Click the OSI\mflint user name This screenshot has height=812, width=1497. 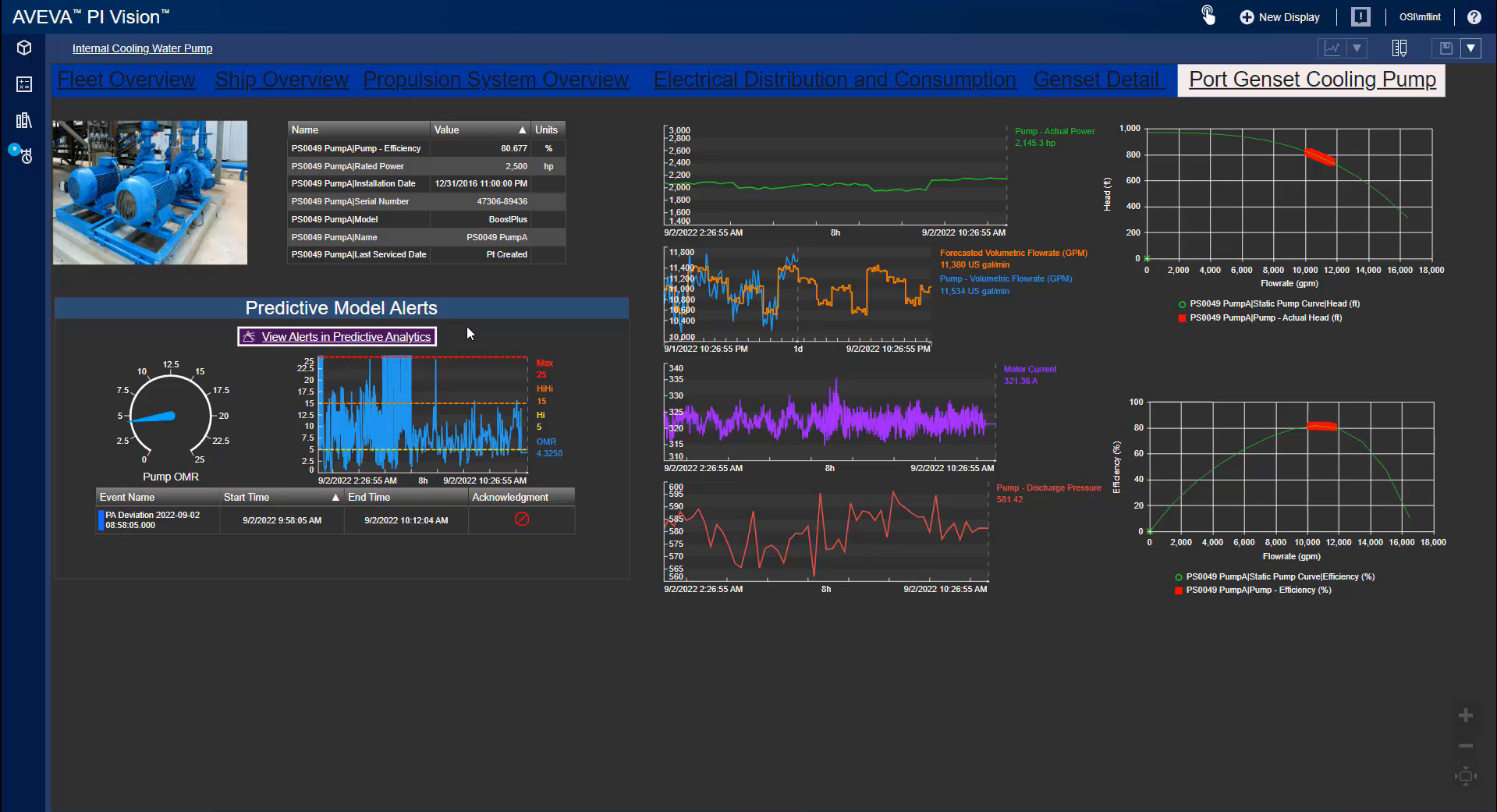[x=1420, y=17]
